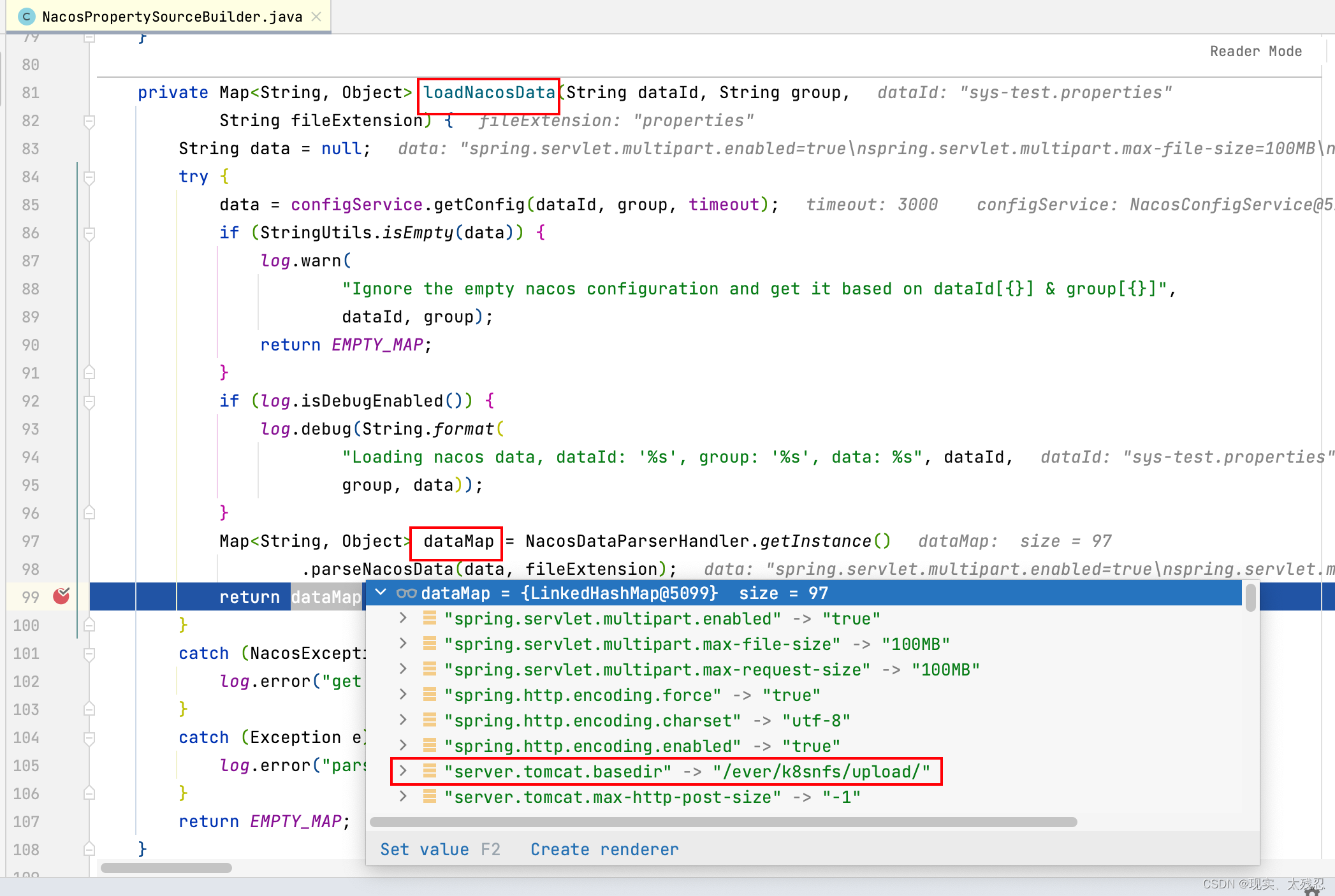1335x896 pixels.
Task: Click the popup's vertical scrollbar thumb
Action: point(1250,598)
